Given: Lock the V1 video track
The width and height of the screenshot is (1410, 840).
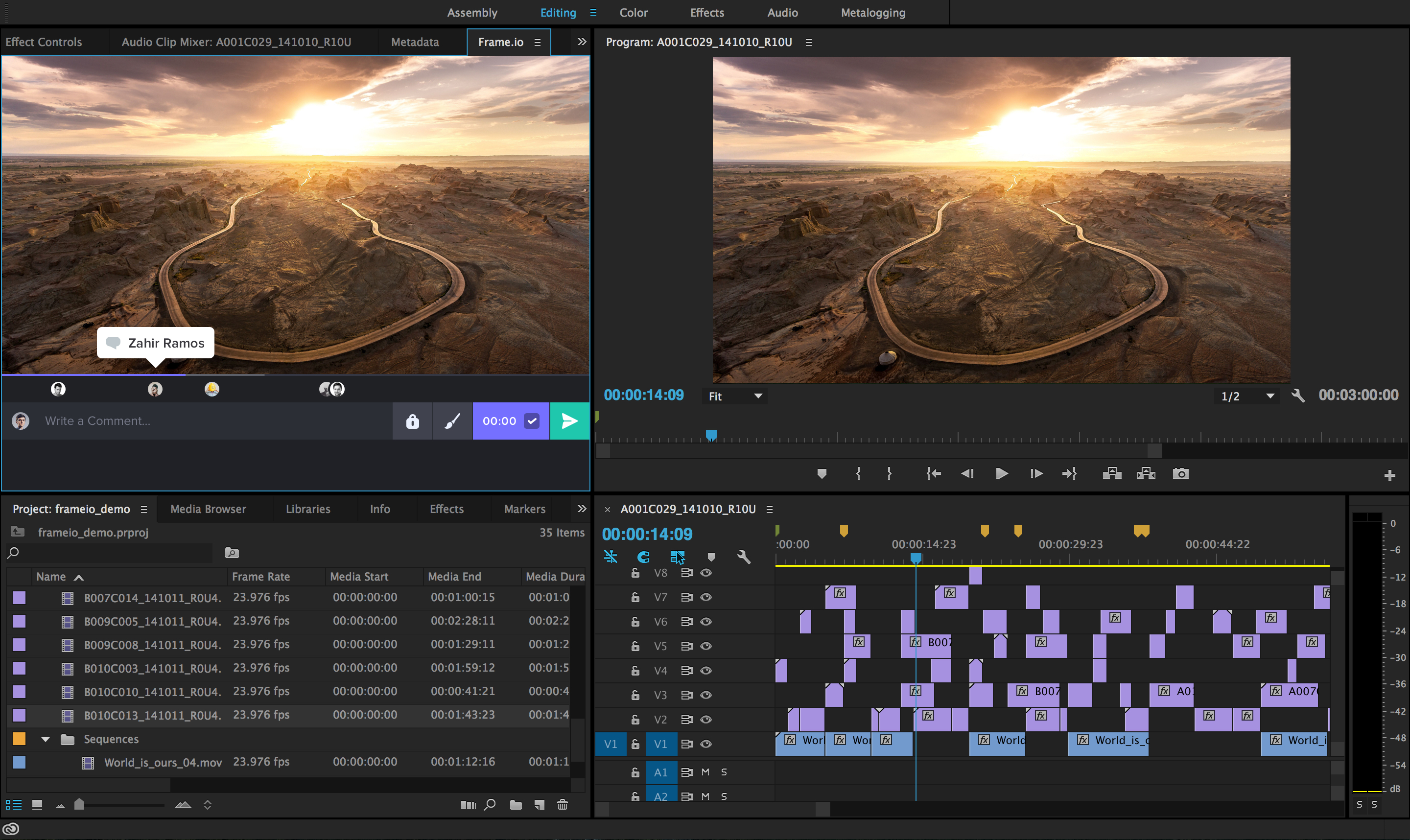Looking at the screenshot, I should 635,744.
